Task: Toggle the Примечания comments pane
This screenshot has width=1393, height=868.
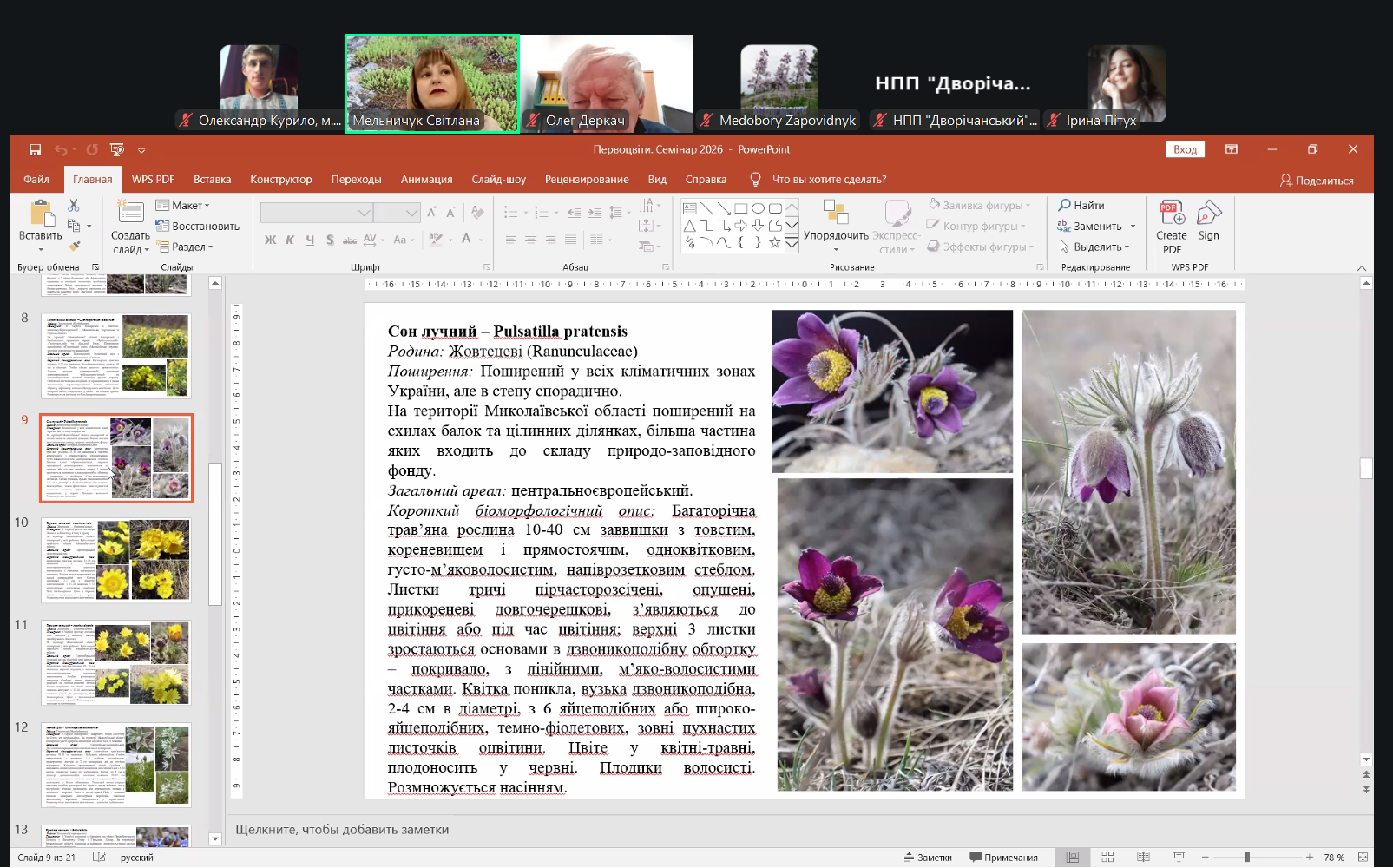Action: [x=1004, y=857]
